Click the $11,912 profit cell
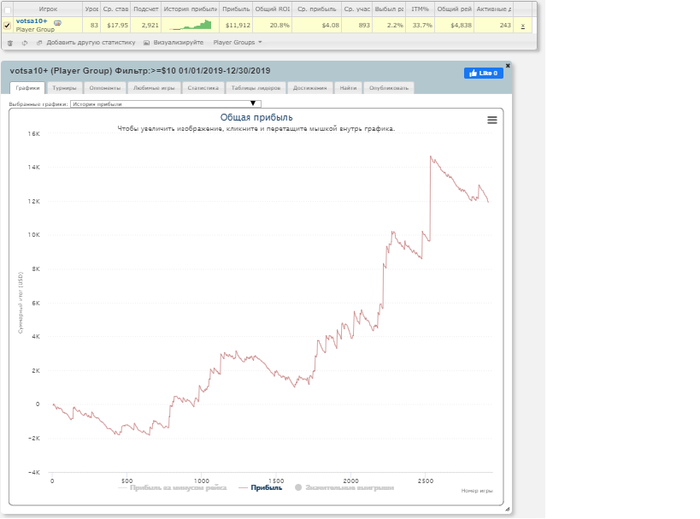This screenshot has height=519, width=700. [x=238, y=25]
